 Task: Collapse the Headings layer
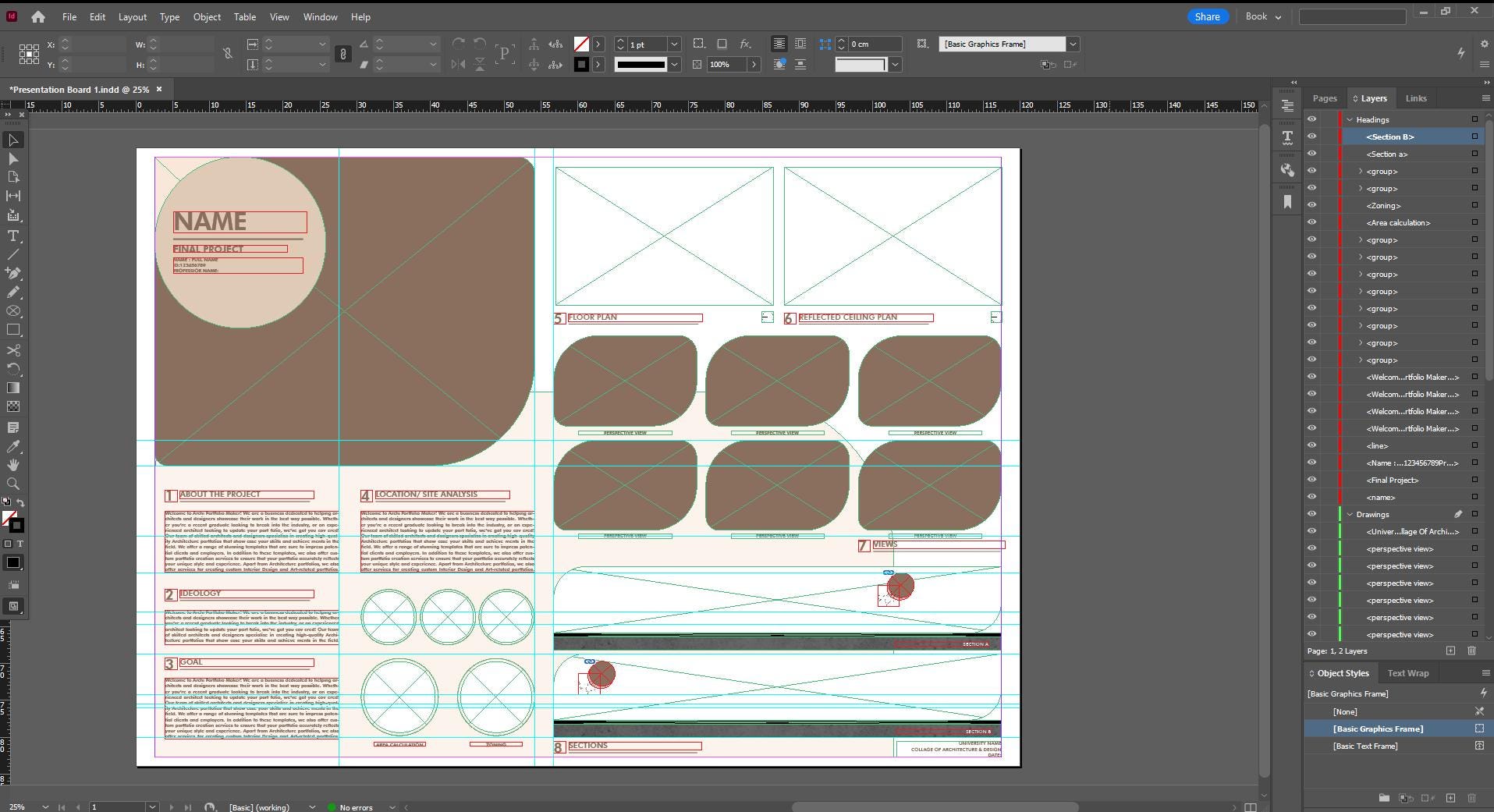pyautogui.click(x=1350, y=119)
